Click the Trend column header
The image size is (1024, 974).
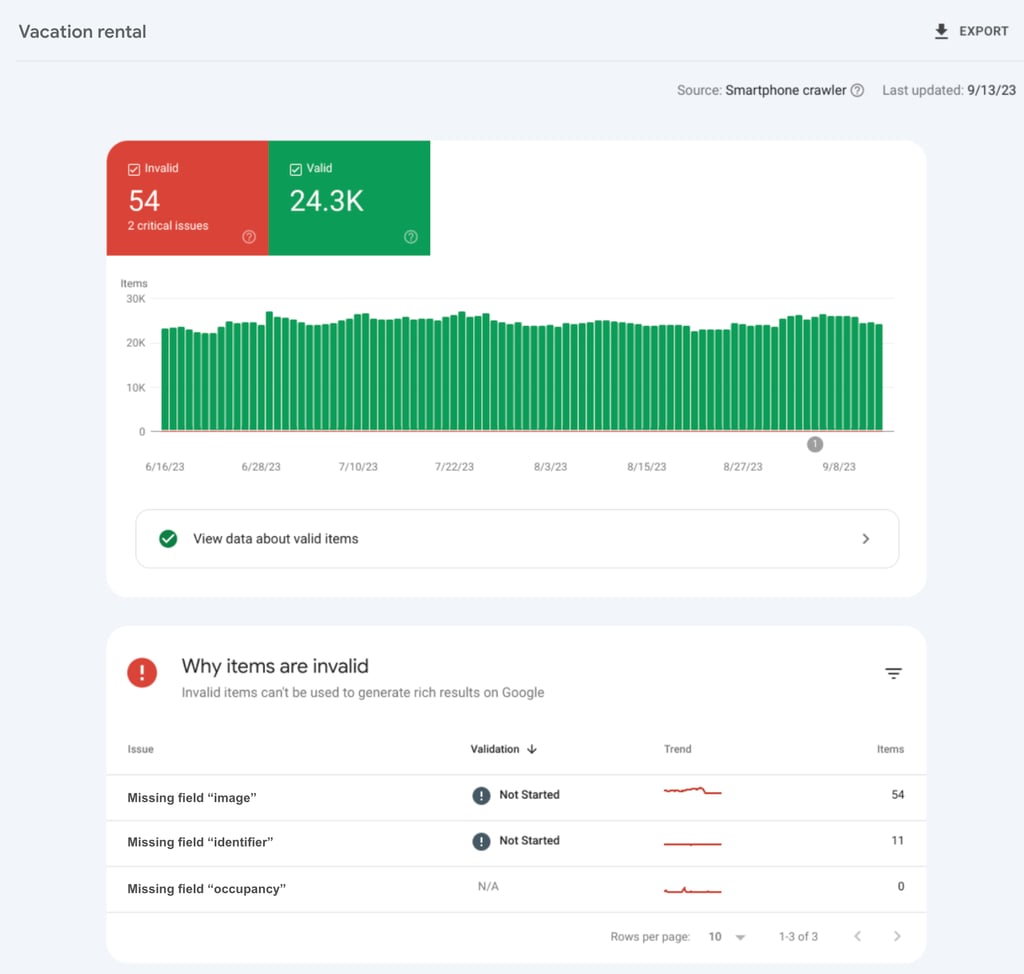[x=677, y=749]
